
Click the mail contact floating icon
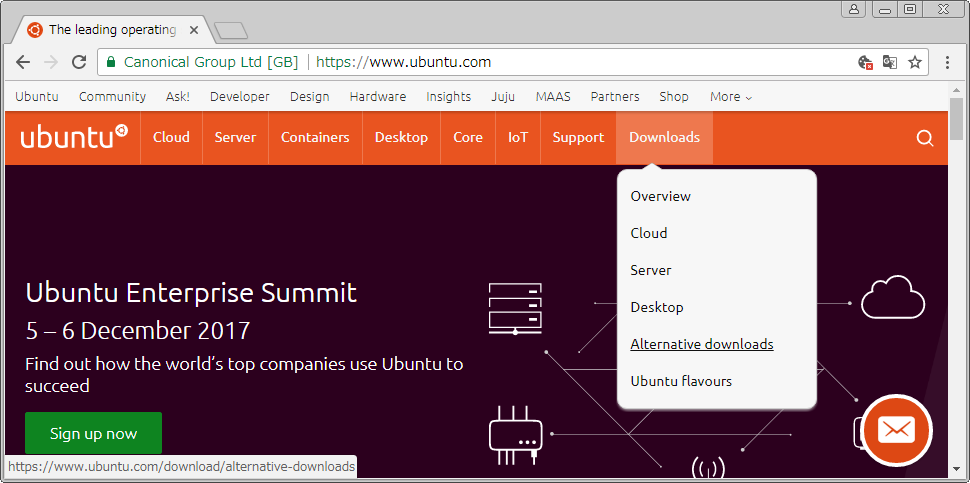coord(896,430)
